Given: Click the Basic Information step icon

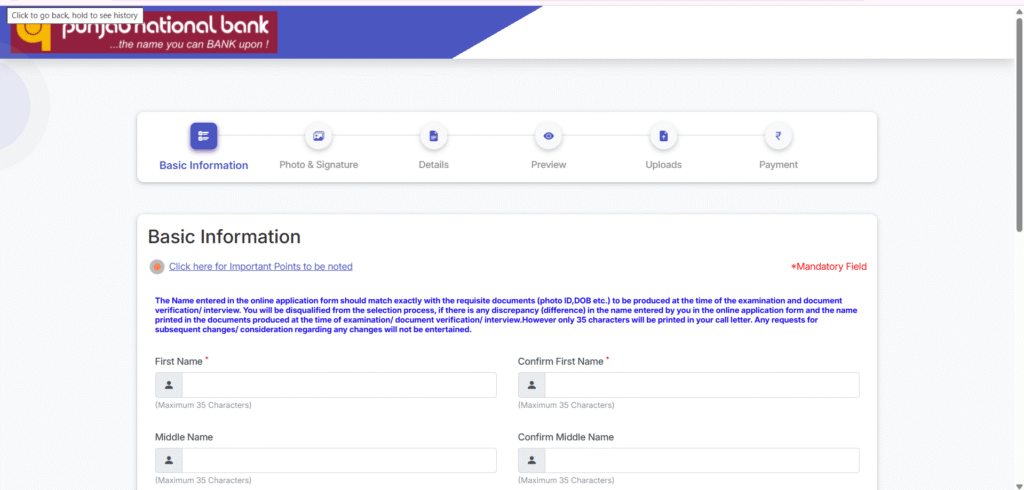Looking at the screenshot, I should 204,136.
